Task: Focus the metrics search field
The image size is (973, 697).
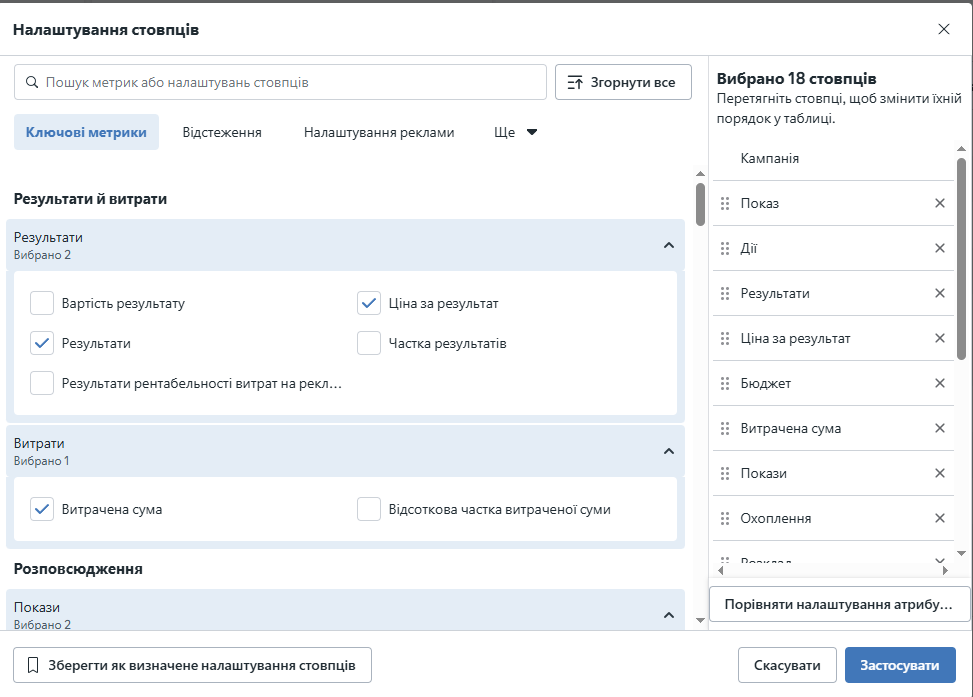Action: point(280,82)
